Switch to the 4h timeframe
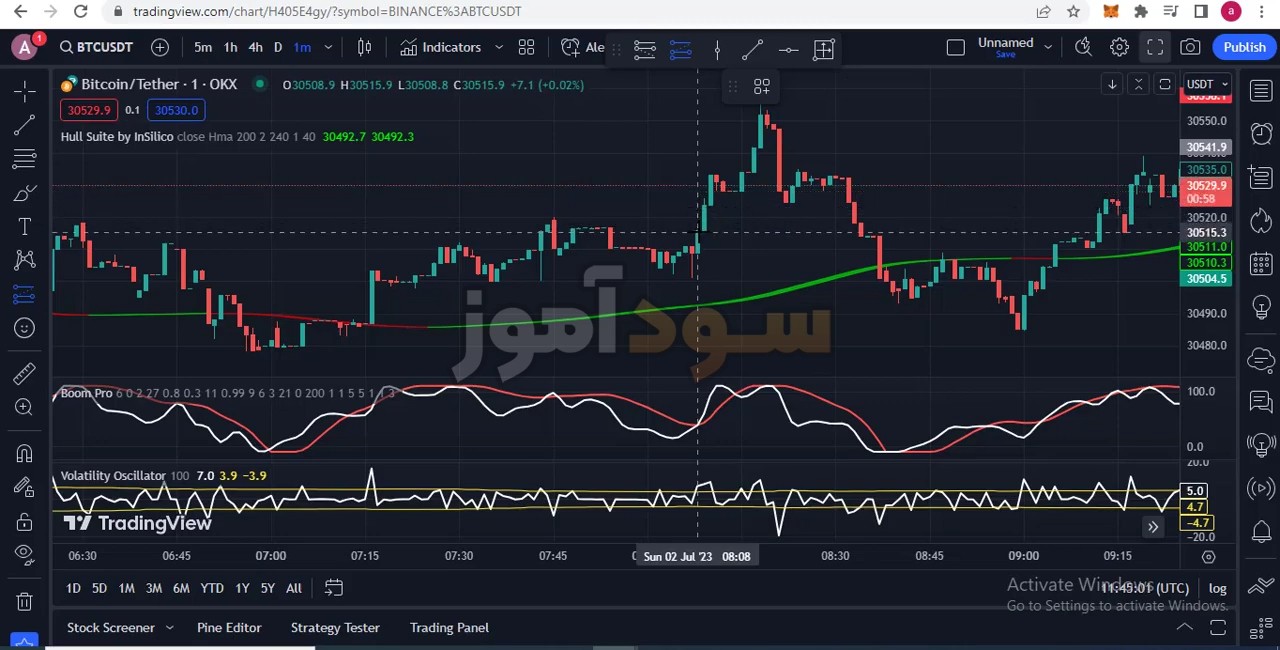Image resolution: width=1280 pixels, height=650 pixels. tap(255, 47)
